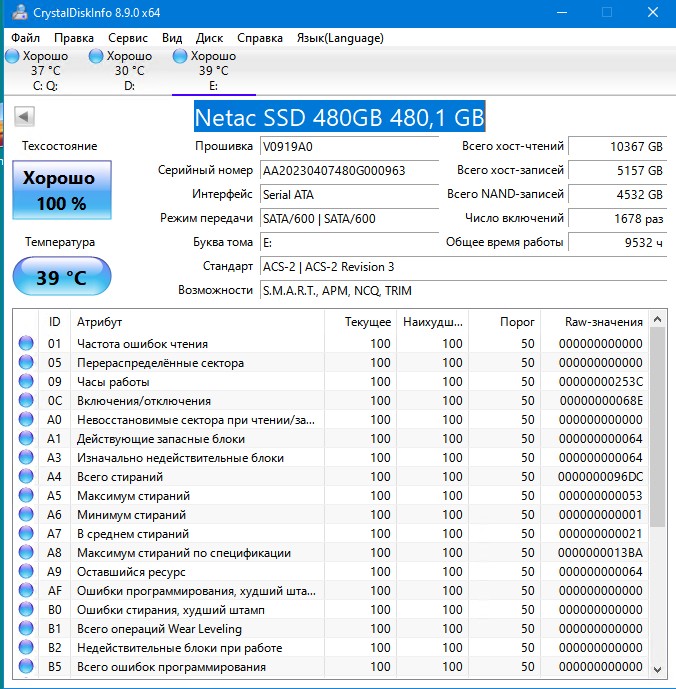
Task: Click the attribute list scrollbar thumb
Action: (658, 427)
